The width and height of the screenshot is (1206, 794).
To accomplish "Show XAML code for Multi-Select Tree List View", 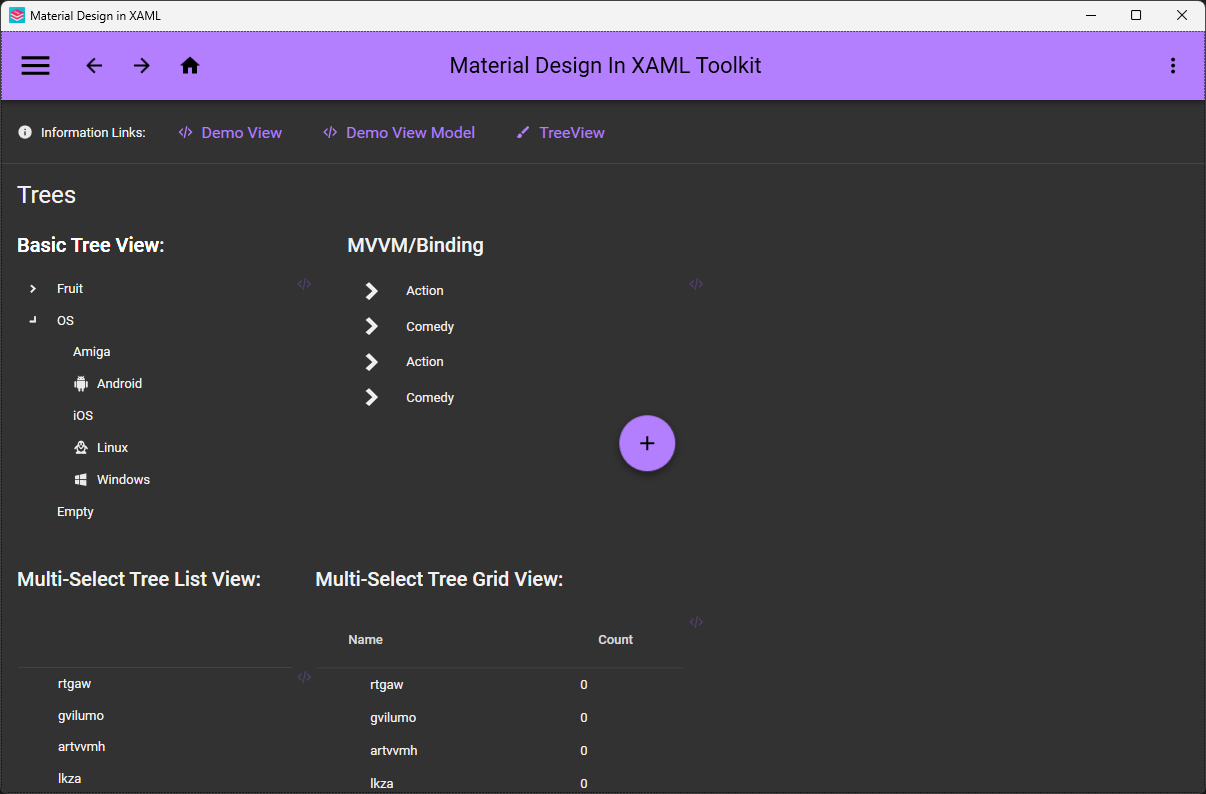I will click(304, 677).
